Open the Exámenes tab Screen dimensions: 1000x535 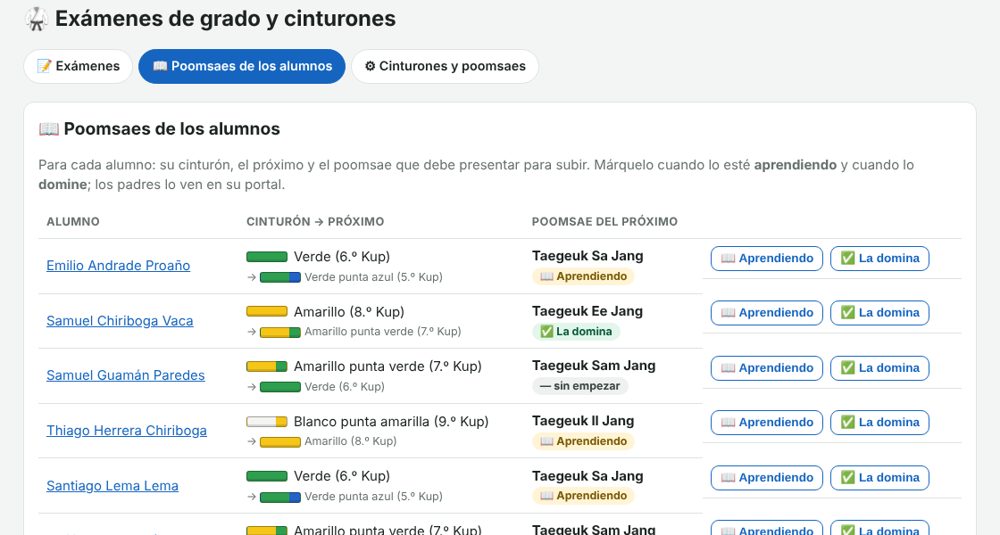78,66
